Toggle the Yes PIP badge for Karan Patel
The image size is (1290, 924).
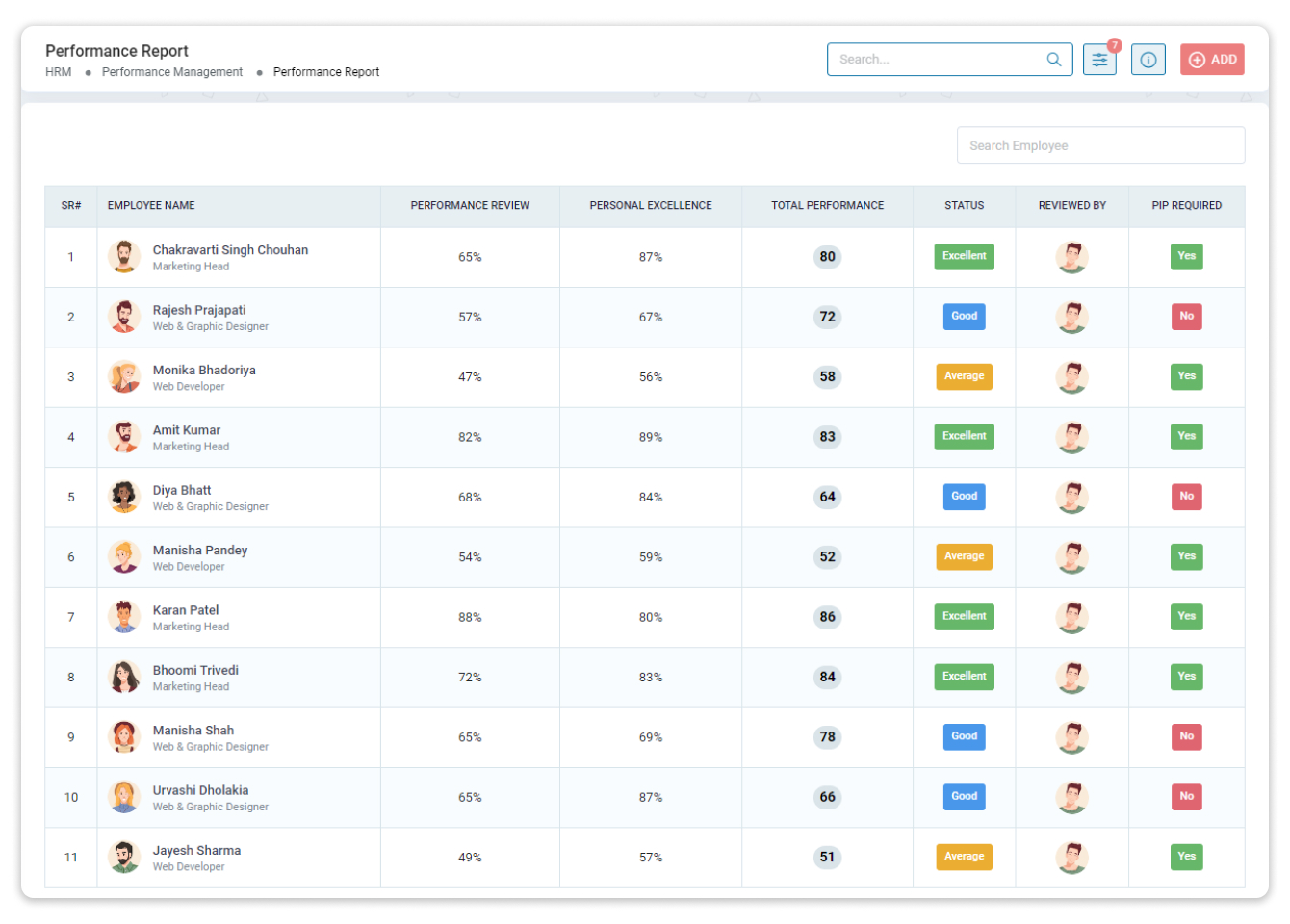click(1186, 616)
